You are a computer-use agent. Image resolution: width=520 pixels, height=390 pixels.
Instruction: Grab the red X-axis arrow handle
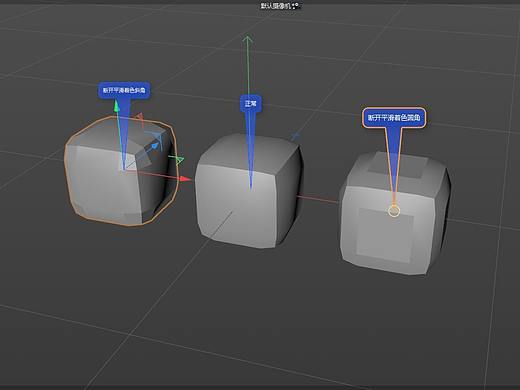click(x=185, y=179)
